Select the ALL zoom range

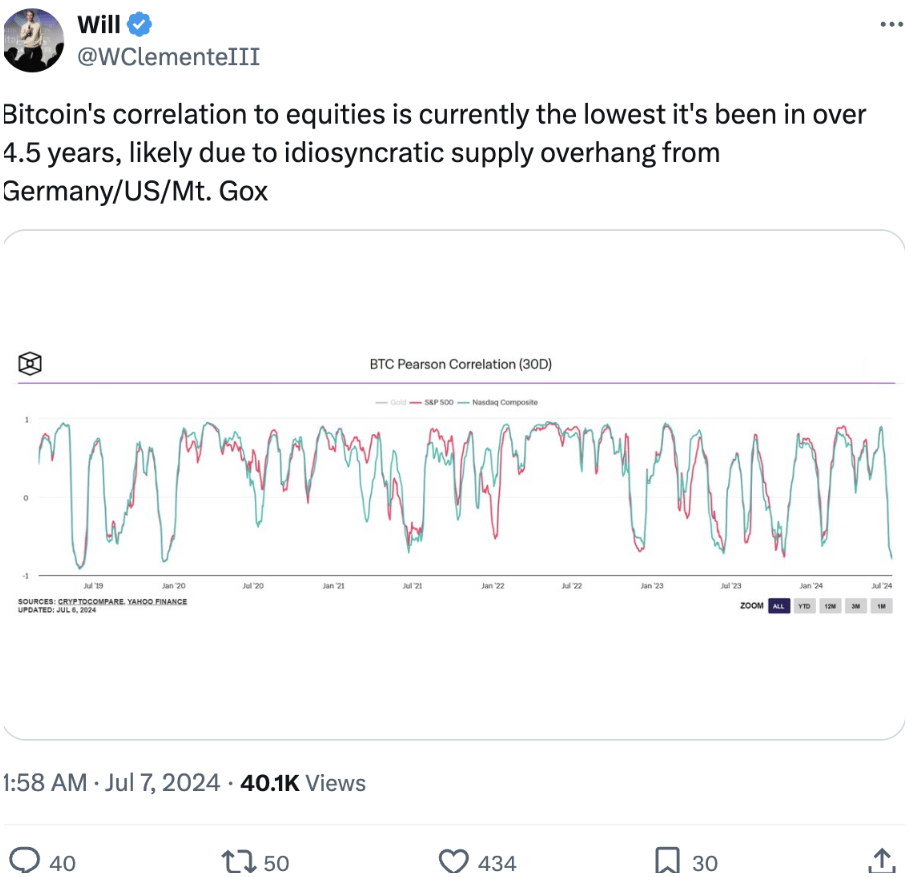coord(779,606)
